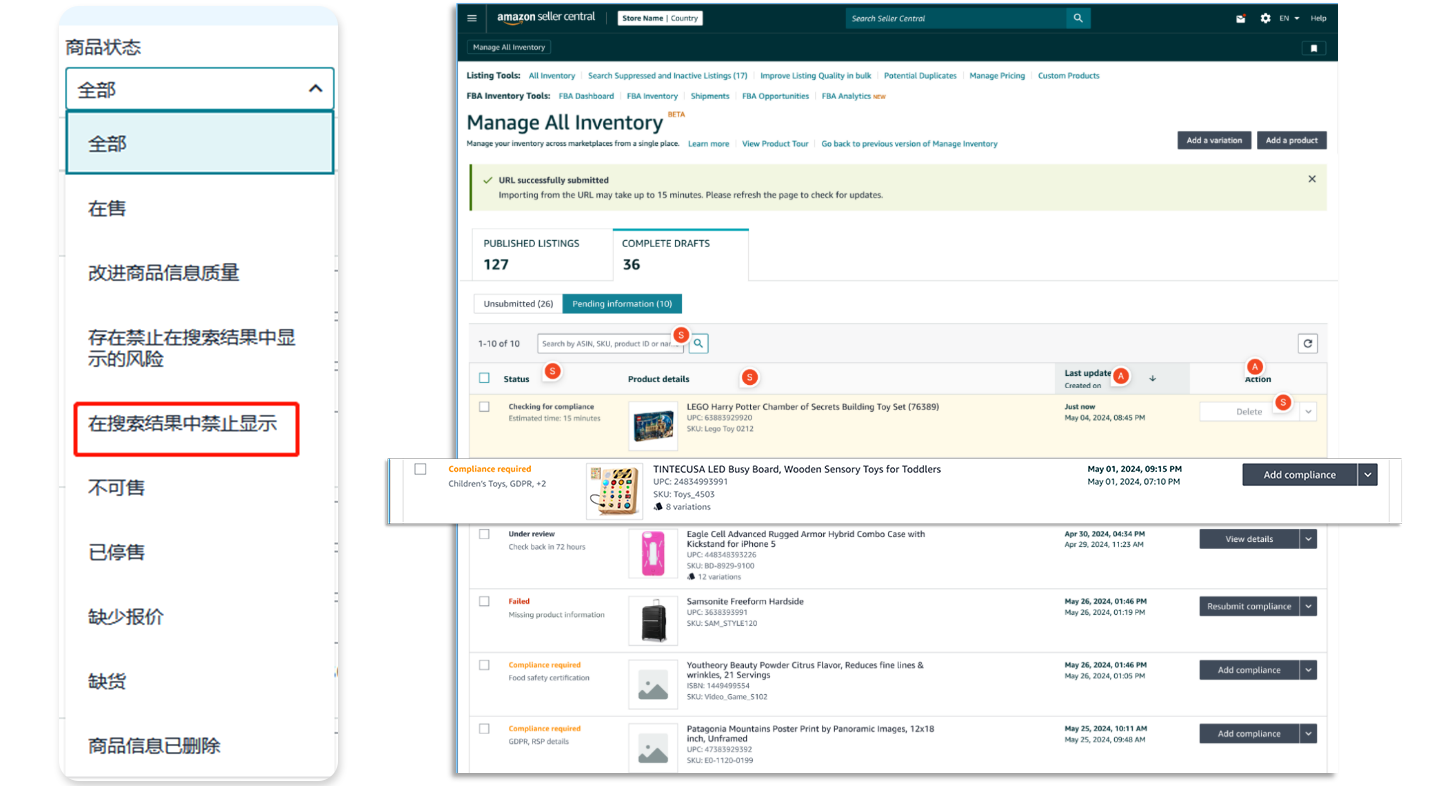
Task: Open the settings gear icon
Action: click(x=1265, y=18)
